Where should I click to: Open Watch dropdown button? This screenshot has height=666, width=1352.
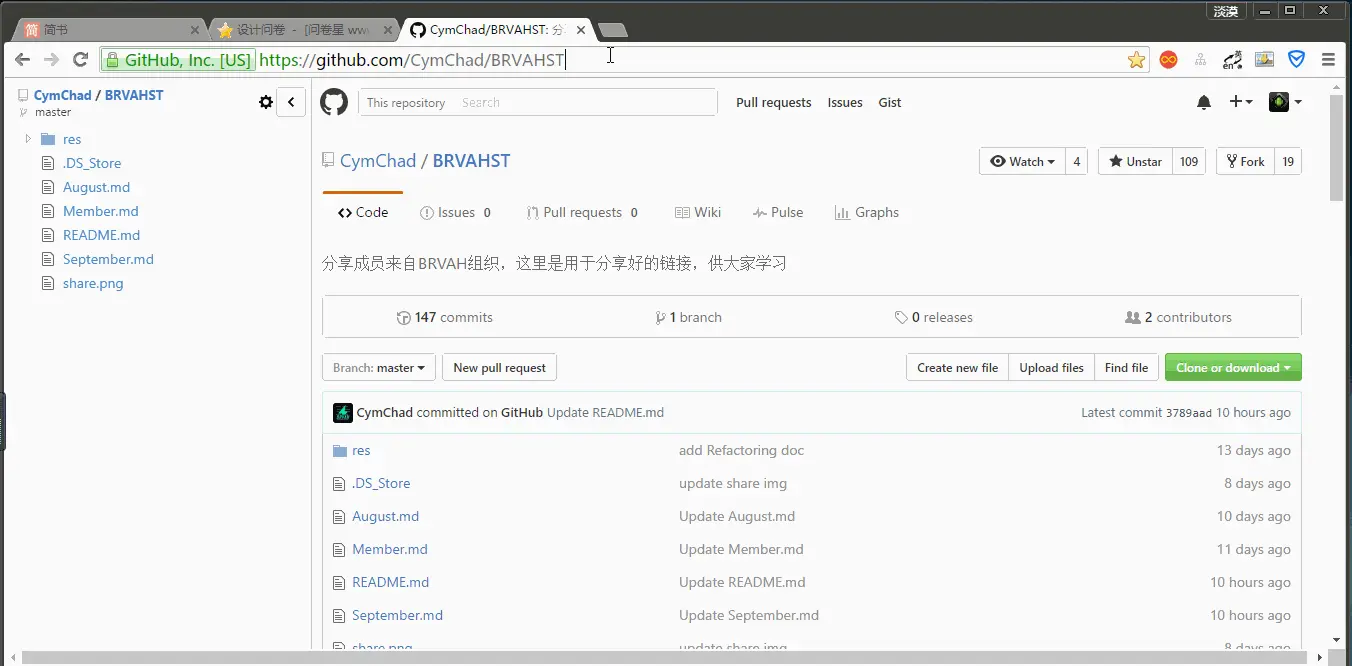[1022, 161]
